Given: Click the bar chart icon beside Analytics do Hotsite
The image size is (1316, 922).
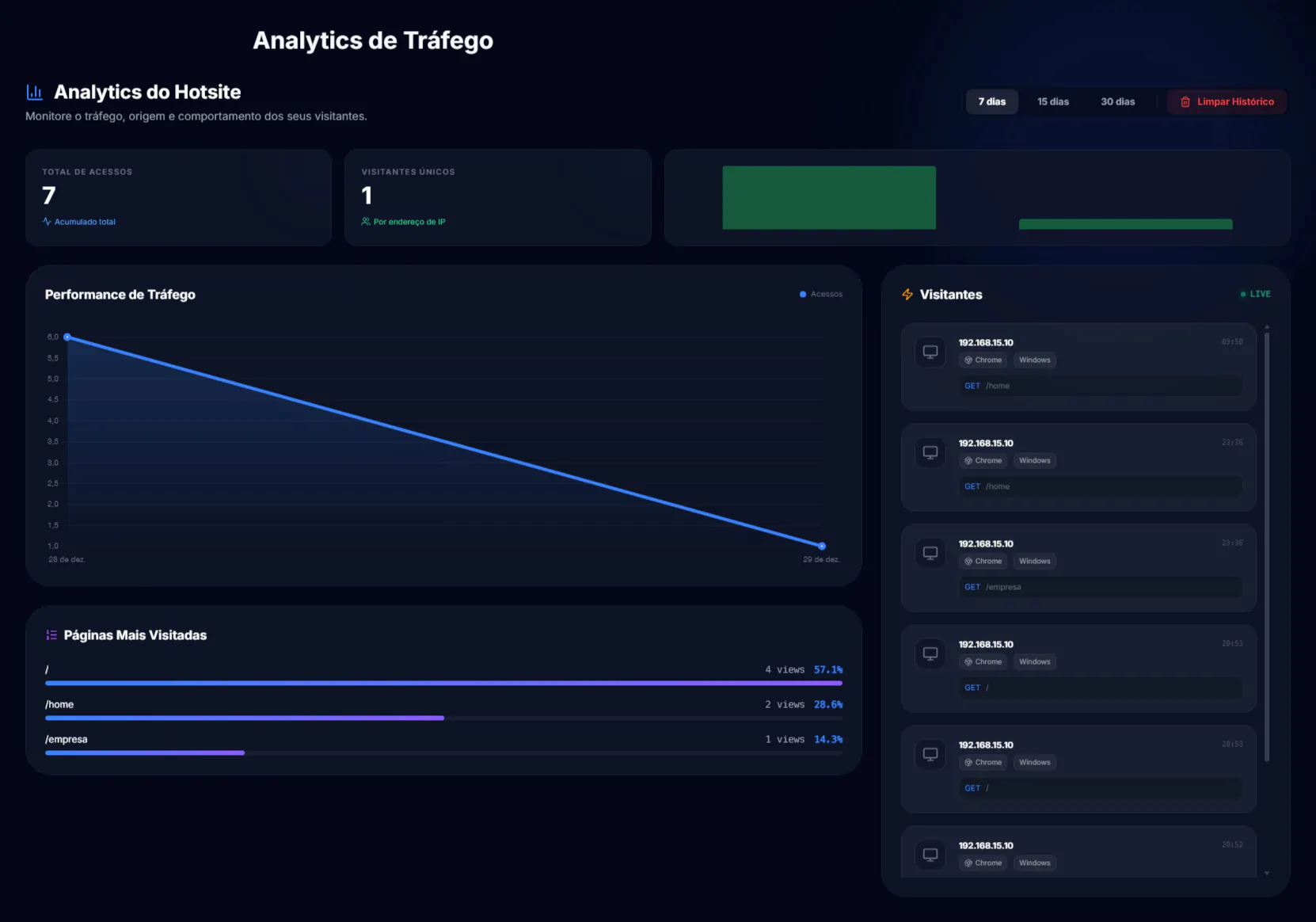Looking at the screenshot, I should [34, 93].
